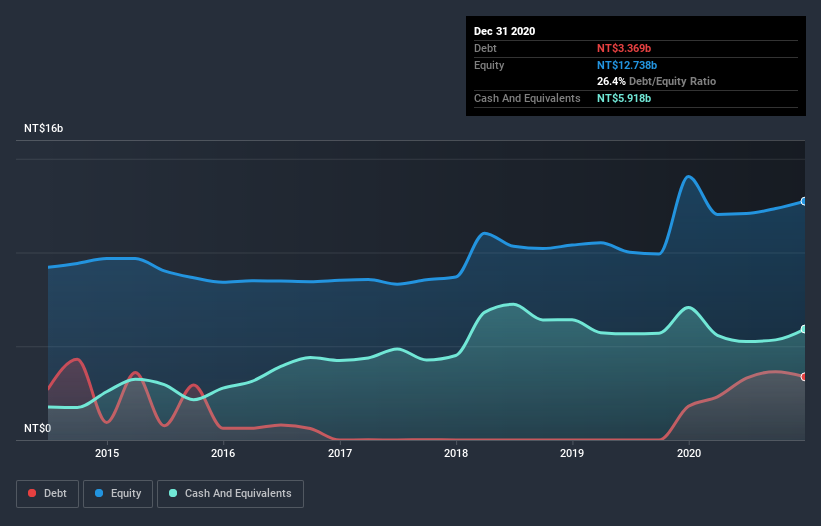Click the 2020 x-axis label

tap(689, 453)
